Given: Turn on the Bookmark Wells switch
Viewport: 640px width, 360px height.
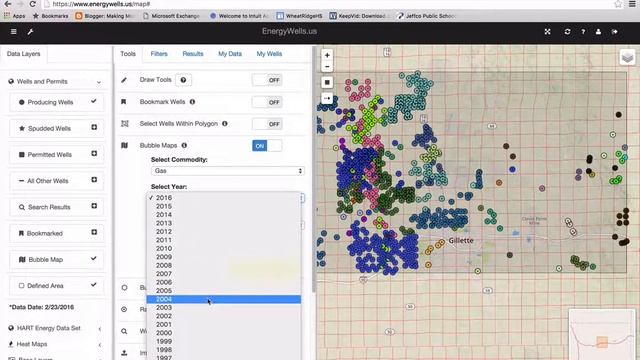Looking at the screenshot, I should [267, 102].
